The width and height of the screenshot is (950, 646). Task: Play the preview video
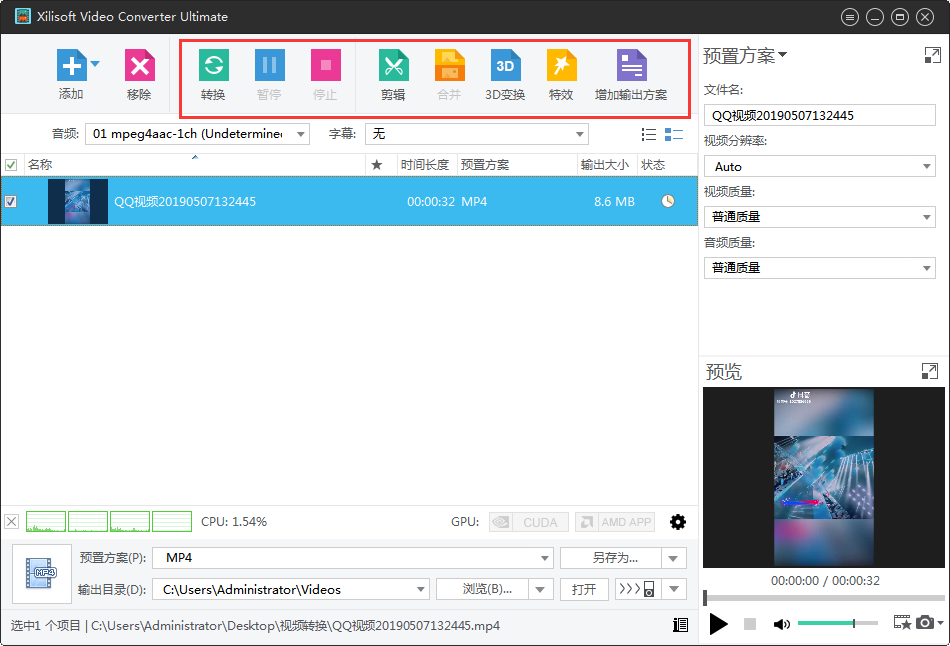click(x=719, y=624)
